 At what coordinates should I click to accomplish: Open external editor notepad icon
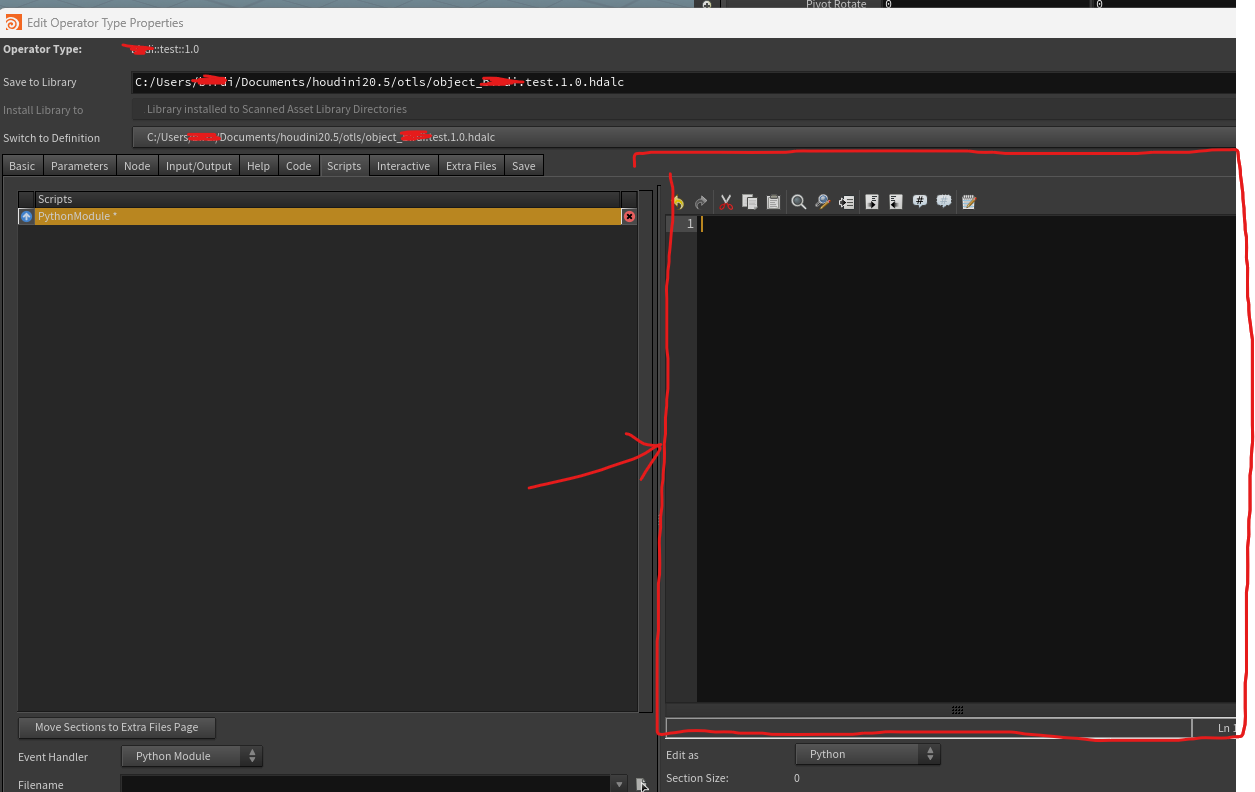point(968,202)
